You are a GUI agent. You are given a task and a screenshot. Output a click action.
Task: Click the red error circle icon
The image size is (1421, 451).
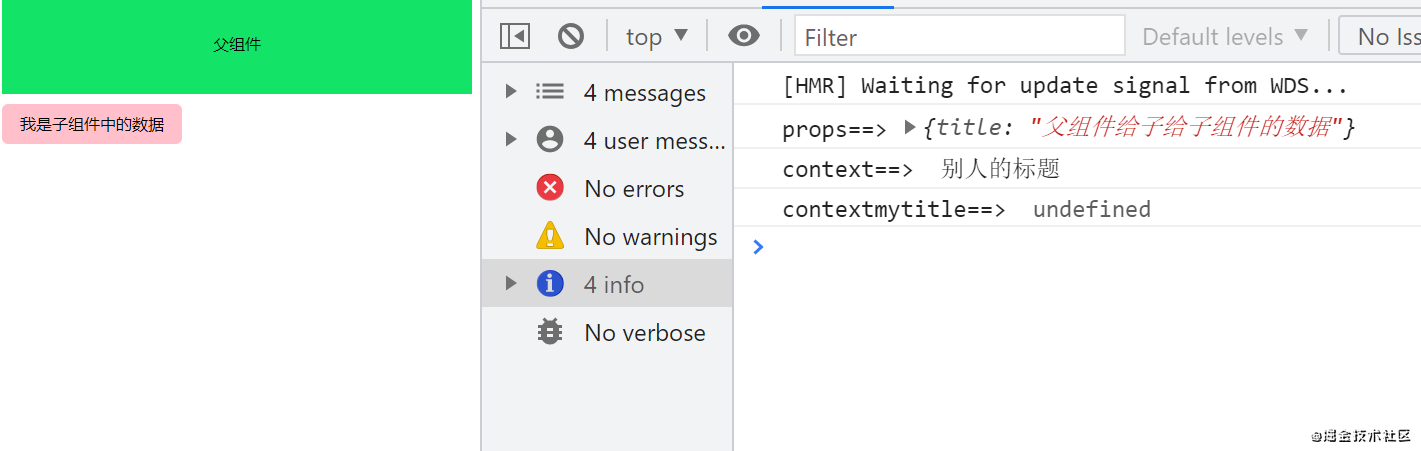point(550,188)
